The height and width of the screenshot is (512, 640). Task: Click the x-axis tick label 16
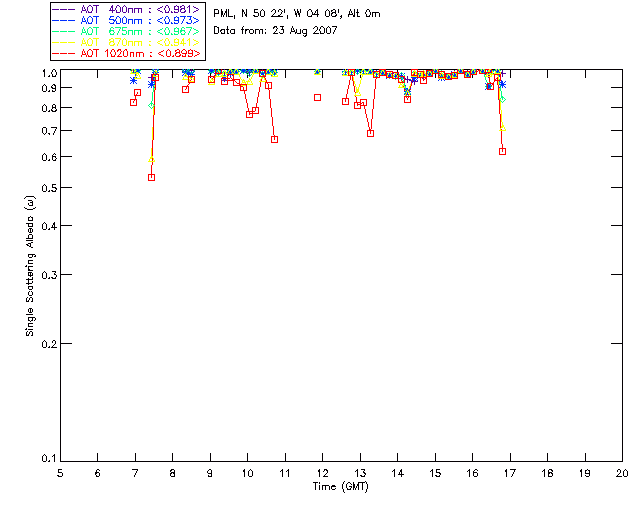click(x=473, y=473)
